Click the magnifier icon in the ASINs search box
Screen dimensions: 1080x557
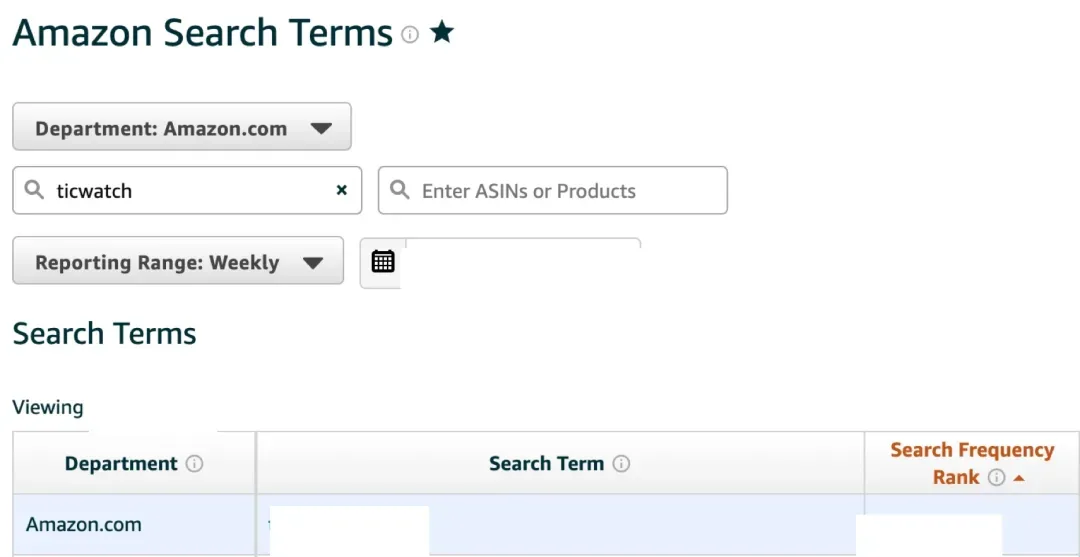399,189
